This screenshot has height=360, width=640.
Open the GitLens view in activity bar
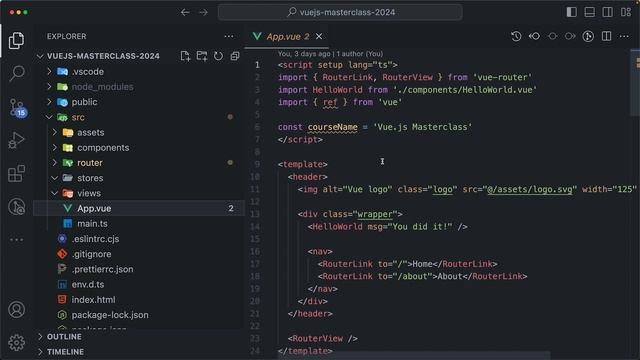point(16,207)
